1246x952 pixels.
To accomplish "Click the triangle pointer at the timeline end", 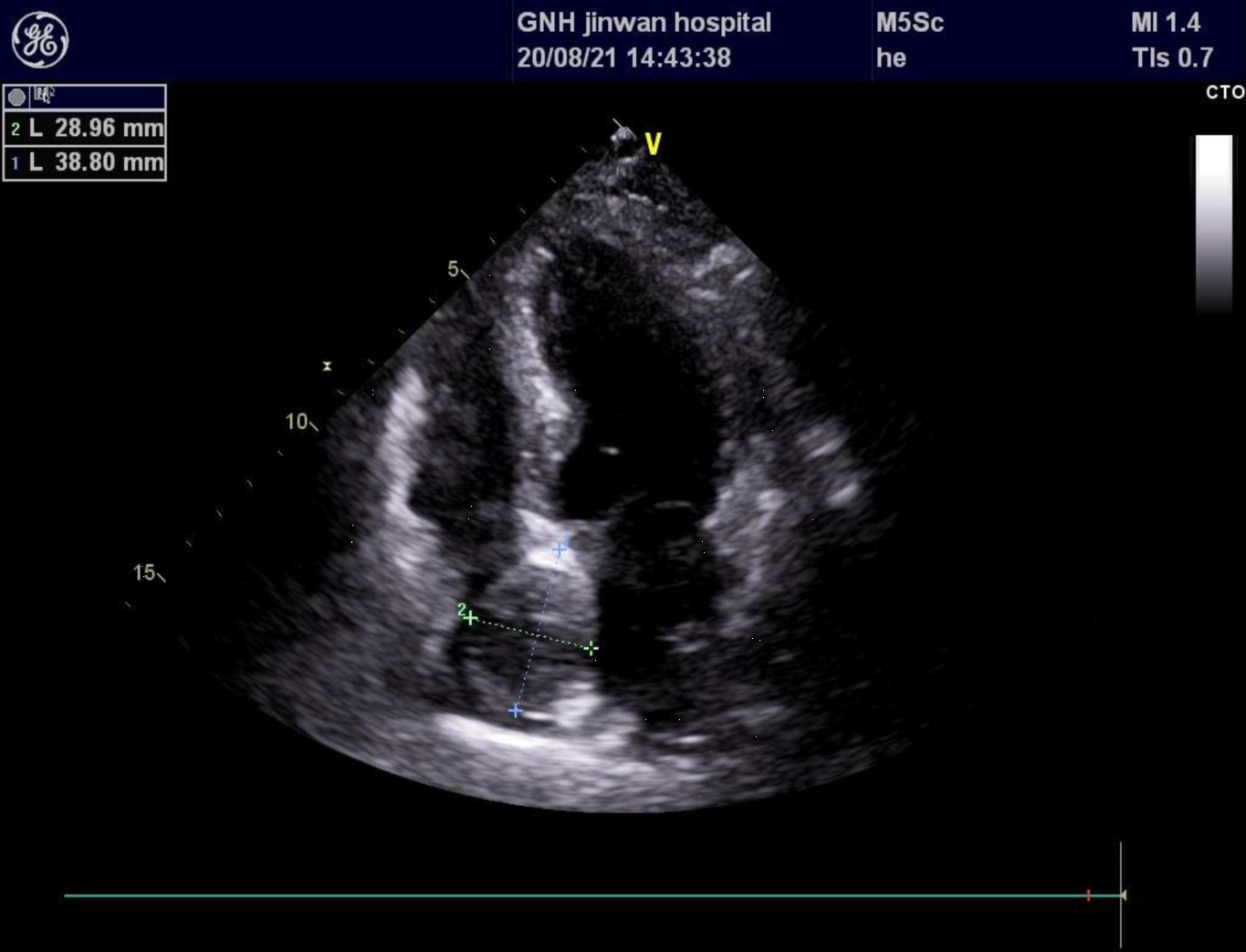I will click(x=1123, y=895).
